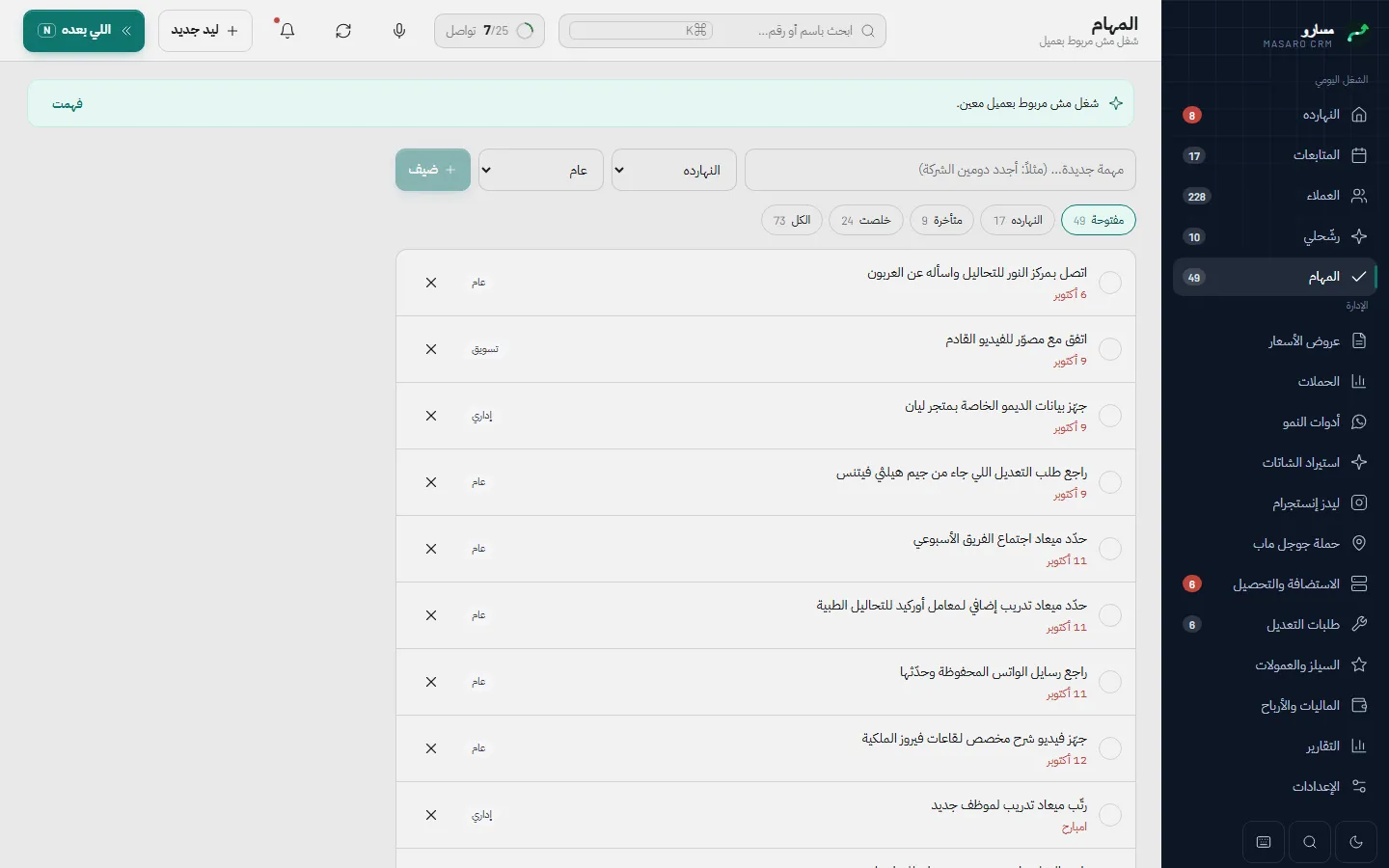
Task: Focus the new task مهمة جديدة input
Action: [940, 170]
